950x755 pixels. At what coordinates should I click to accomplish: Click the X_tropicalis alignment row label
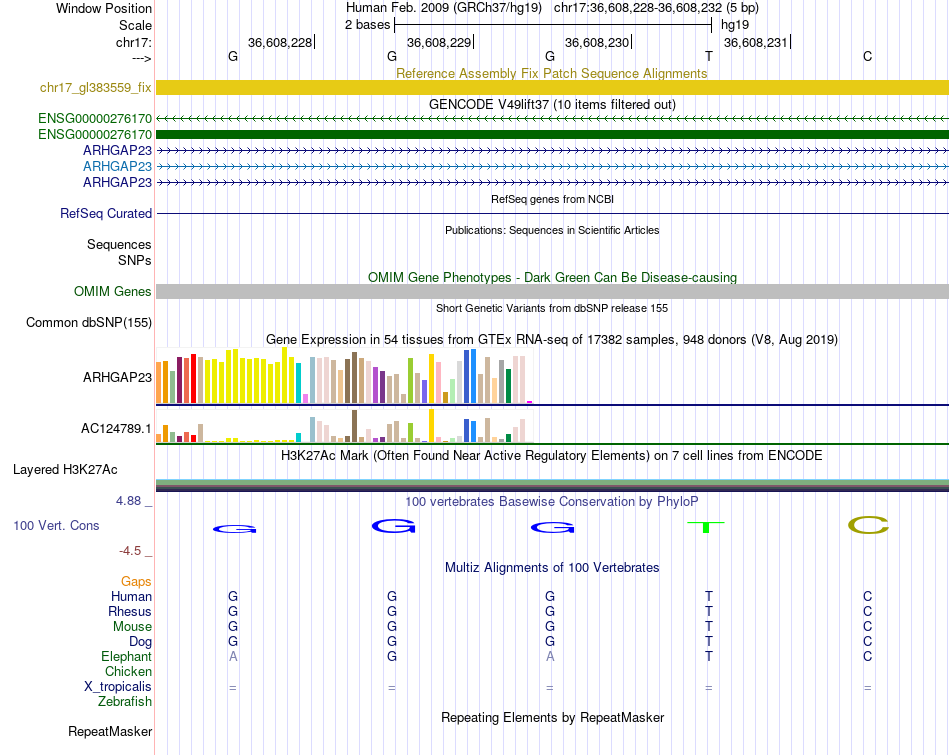(118, 687)
